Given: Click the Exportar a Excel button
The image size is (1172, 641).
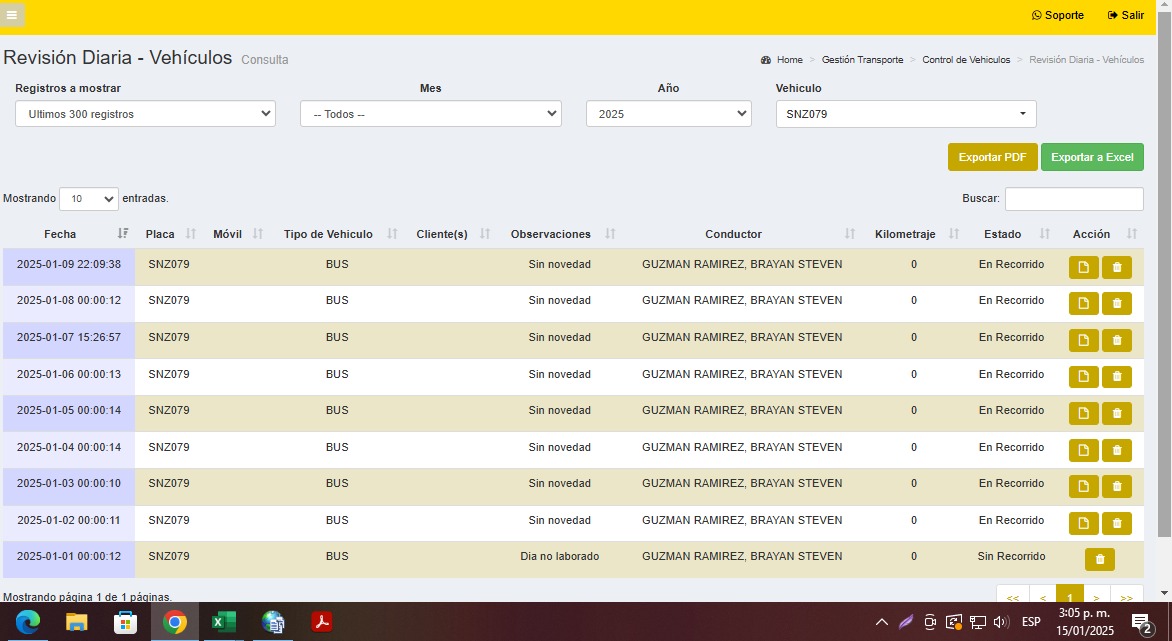Looking at the screenshot, I should point(1091,158).
